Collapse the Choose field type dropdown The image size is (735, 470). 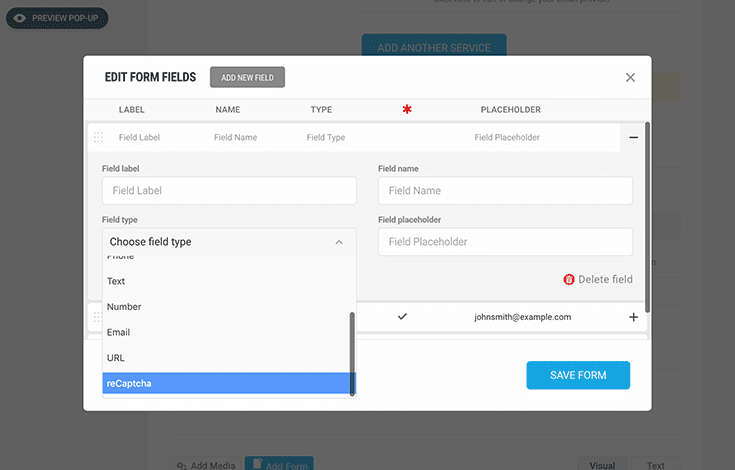(x=338, y=242)
